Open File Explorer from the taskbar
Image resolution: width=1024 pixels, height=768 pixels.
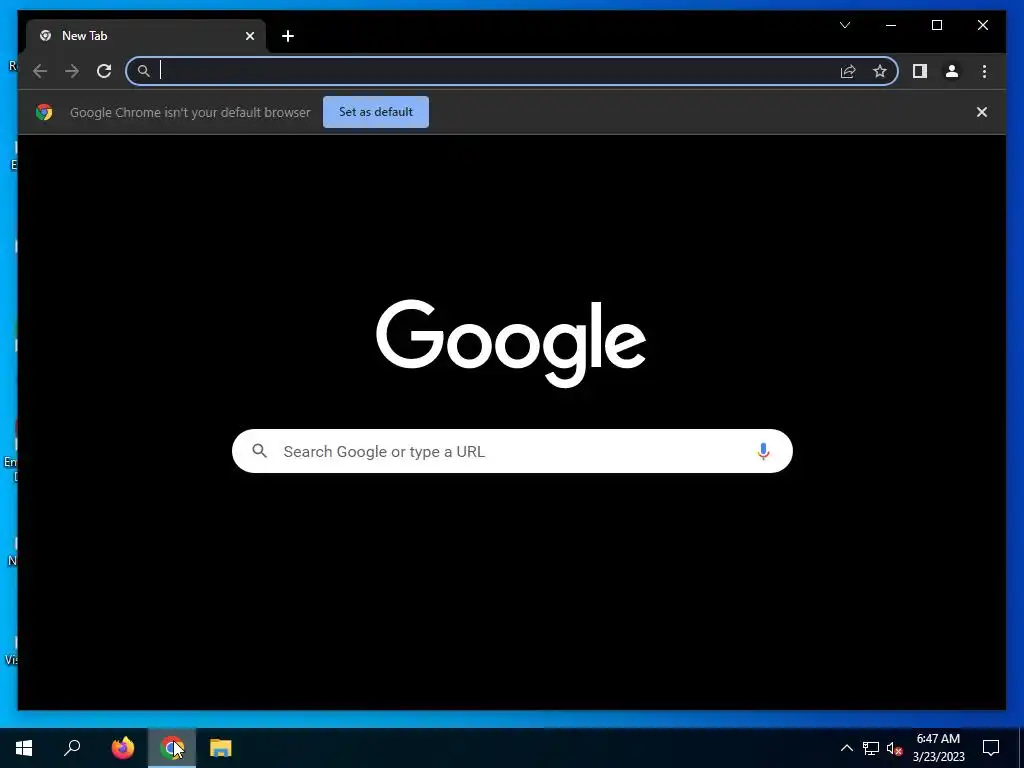click(x=221, y=748)
